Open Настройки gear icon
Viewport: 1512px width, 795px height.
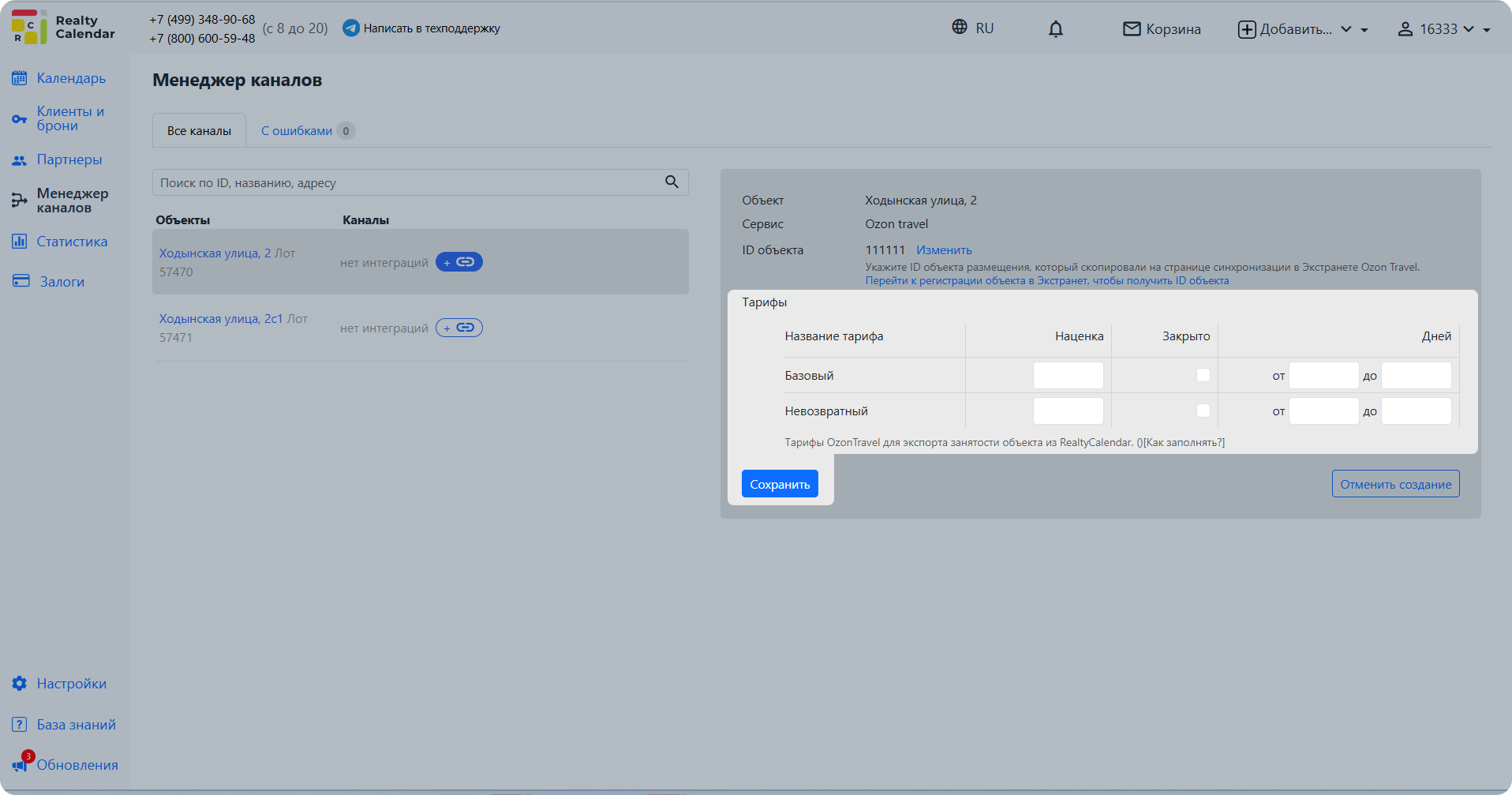point(20,683)
